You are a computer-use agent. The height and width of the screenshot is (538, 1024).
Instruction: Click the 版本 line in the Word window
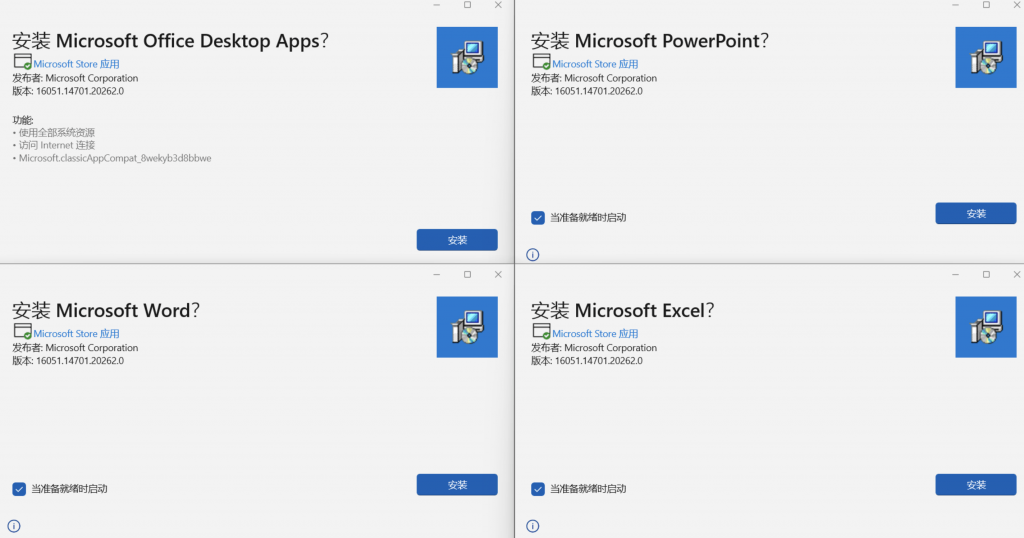(68, 360)
